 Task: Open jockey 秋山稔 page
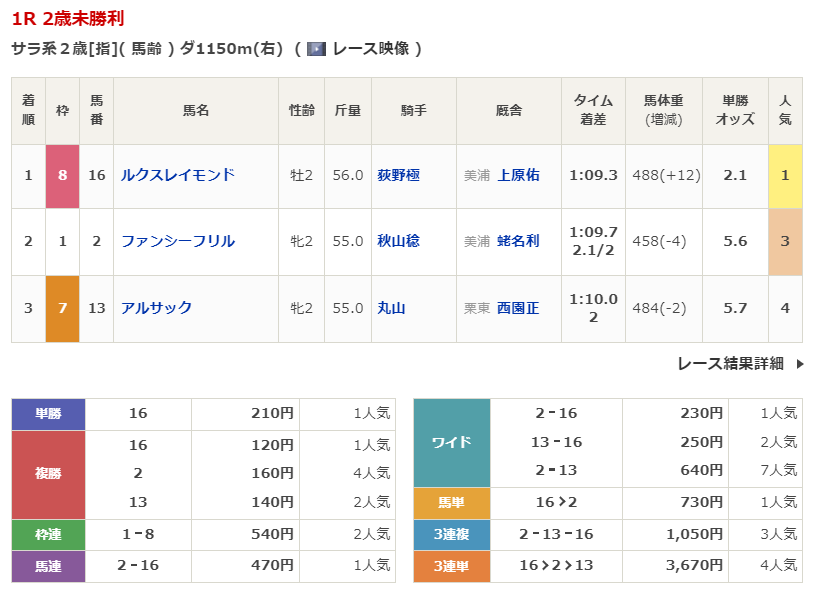coord(398,241)
